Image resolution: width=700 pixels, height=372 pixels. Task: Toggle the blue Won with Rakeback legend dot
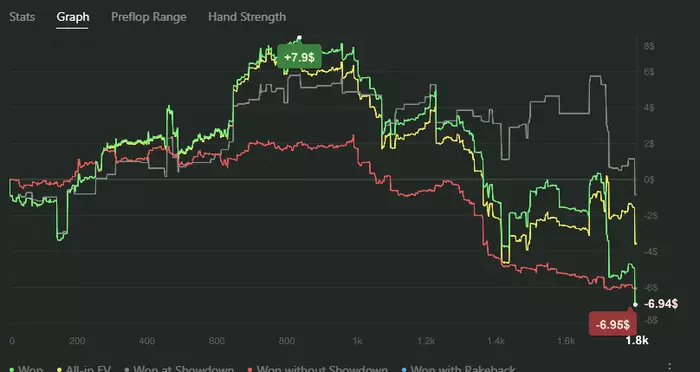coord(404,370)
